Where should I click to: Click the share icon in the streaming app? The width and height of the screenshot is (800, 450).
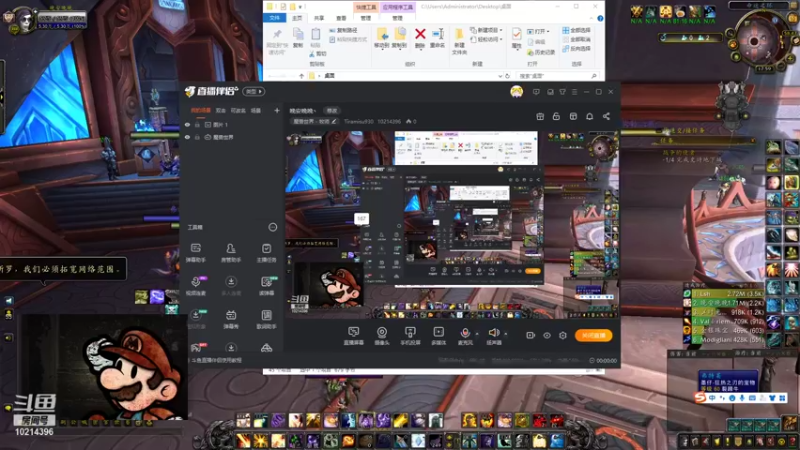click(606, 116)
